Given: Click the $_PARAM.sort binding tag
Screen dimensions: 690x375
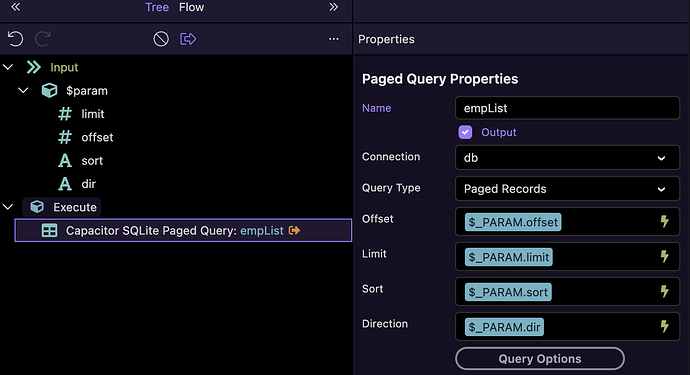Looking at the screenshot, I should pos(508,292).
